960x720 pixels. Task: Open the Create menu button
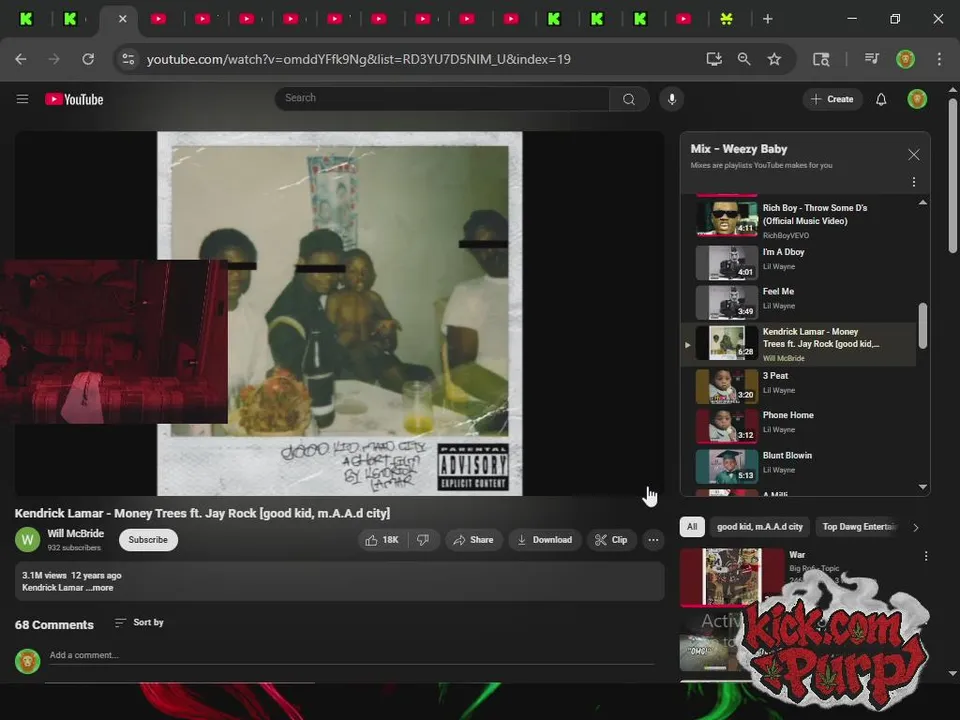[832, 99]
